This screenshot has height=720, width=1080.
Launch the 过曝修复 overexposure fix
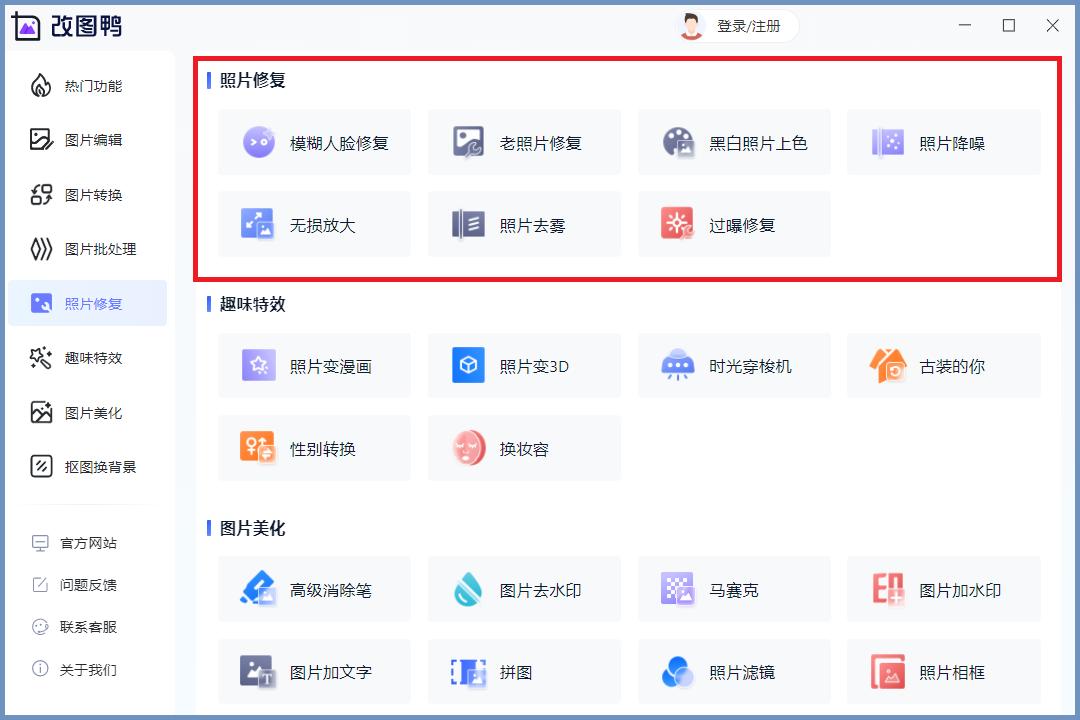tap(734, 224)
